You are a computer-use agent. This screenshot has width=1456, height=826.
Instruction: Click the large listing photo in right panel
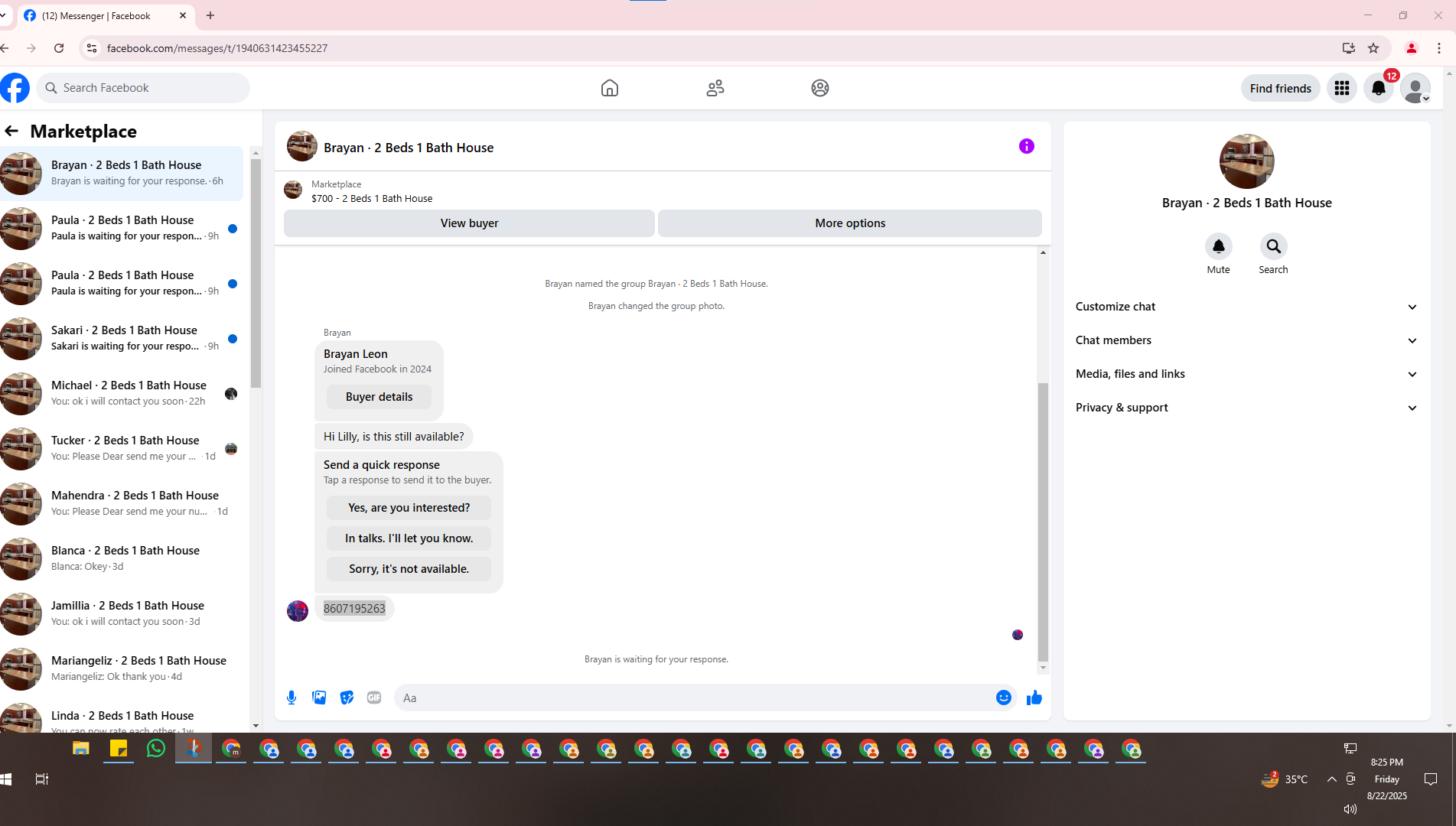1246,161
